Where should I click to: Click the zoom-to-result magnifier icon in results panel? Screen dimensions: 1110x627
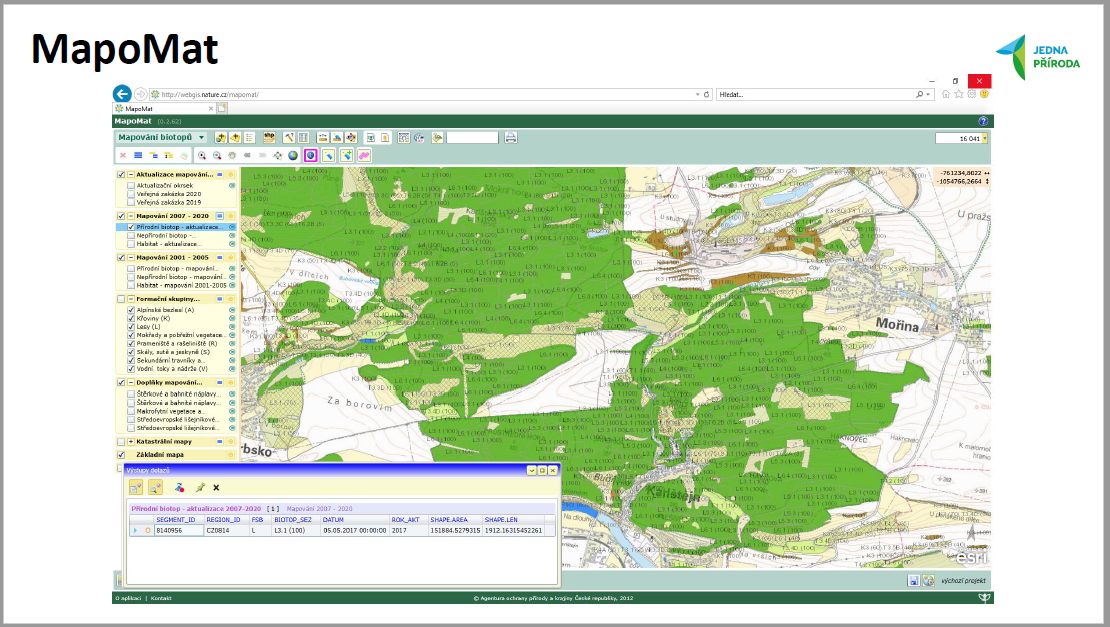[x=155, y=488]
